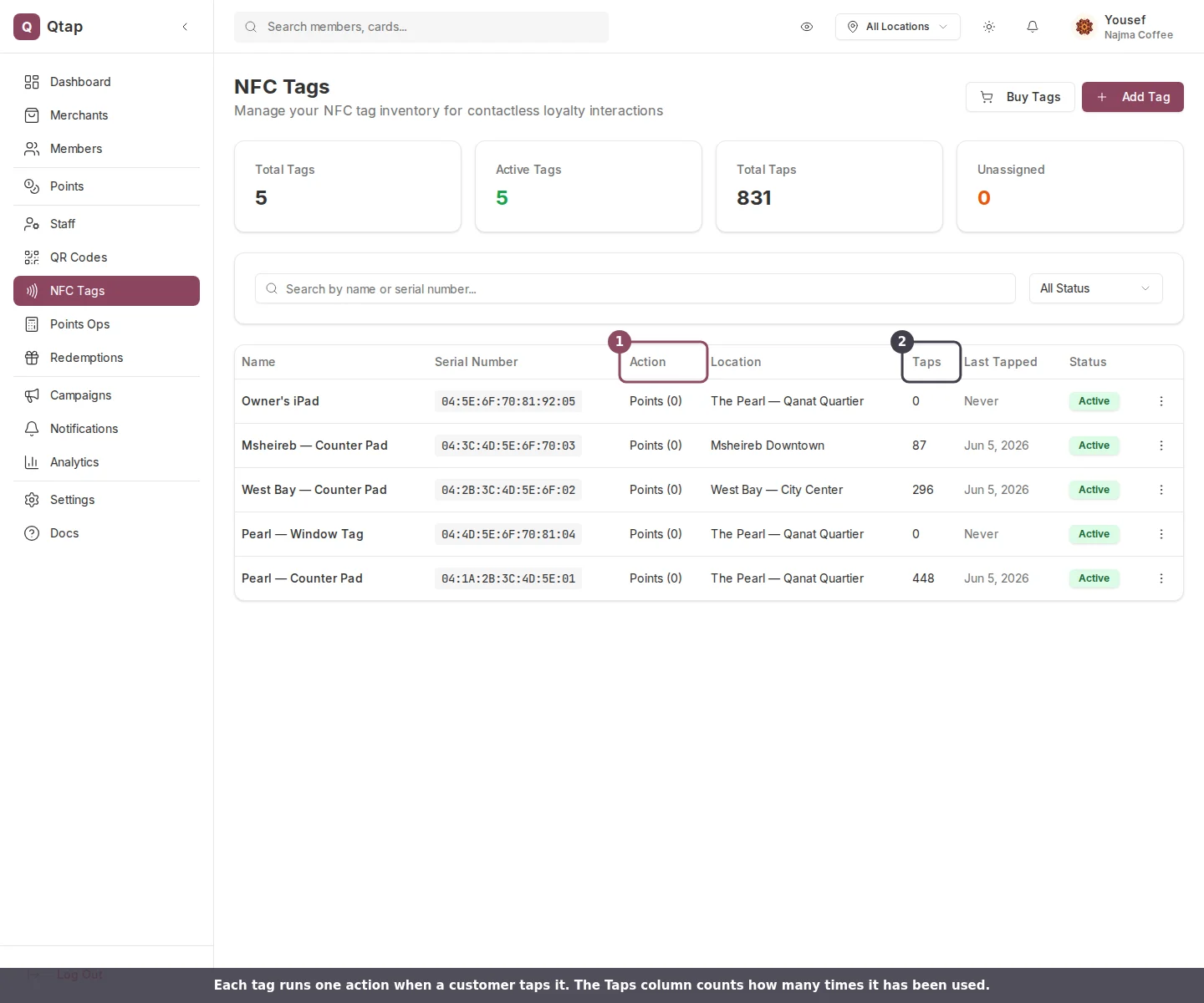1204x1003 pixels.
Task: Collapse the sidebar with the chevron
Action: pyautogui.click(x=185, y=27)
